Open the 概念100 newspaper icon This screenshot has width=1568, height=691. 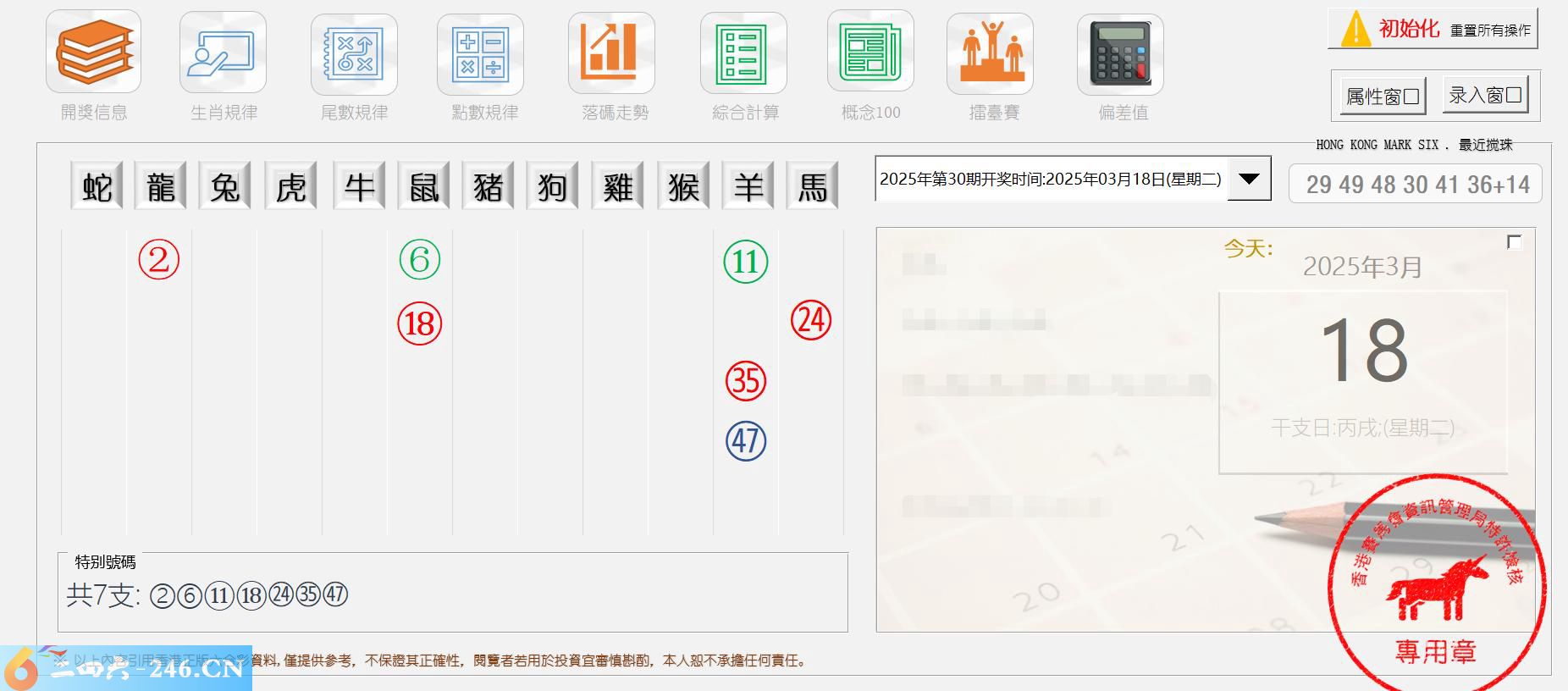870,53
